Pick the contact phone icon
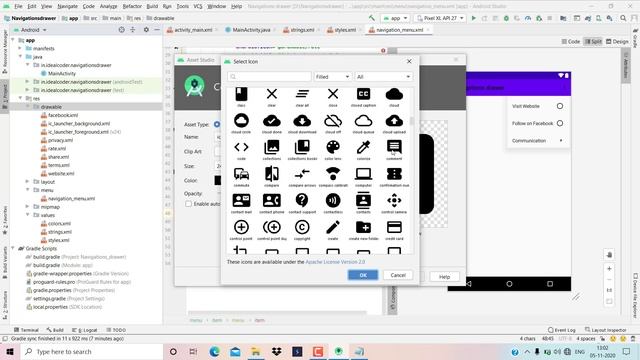The height and width of the screenshot is (360, 640). tap(271, 200)
